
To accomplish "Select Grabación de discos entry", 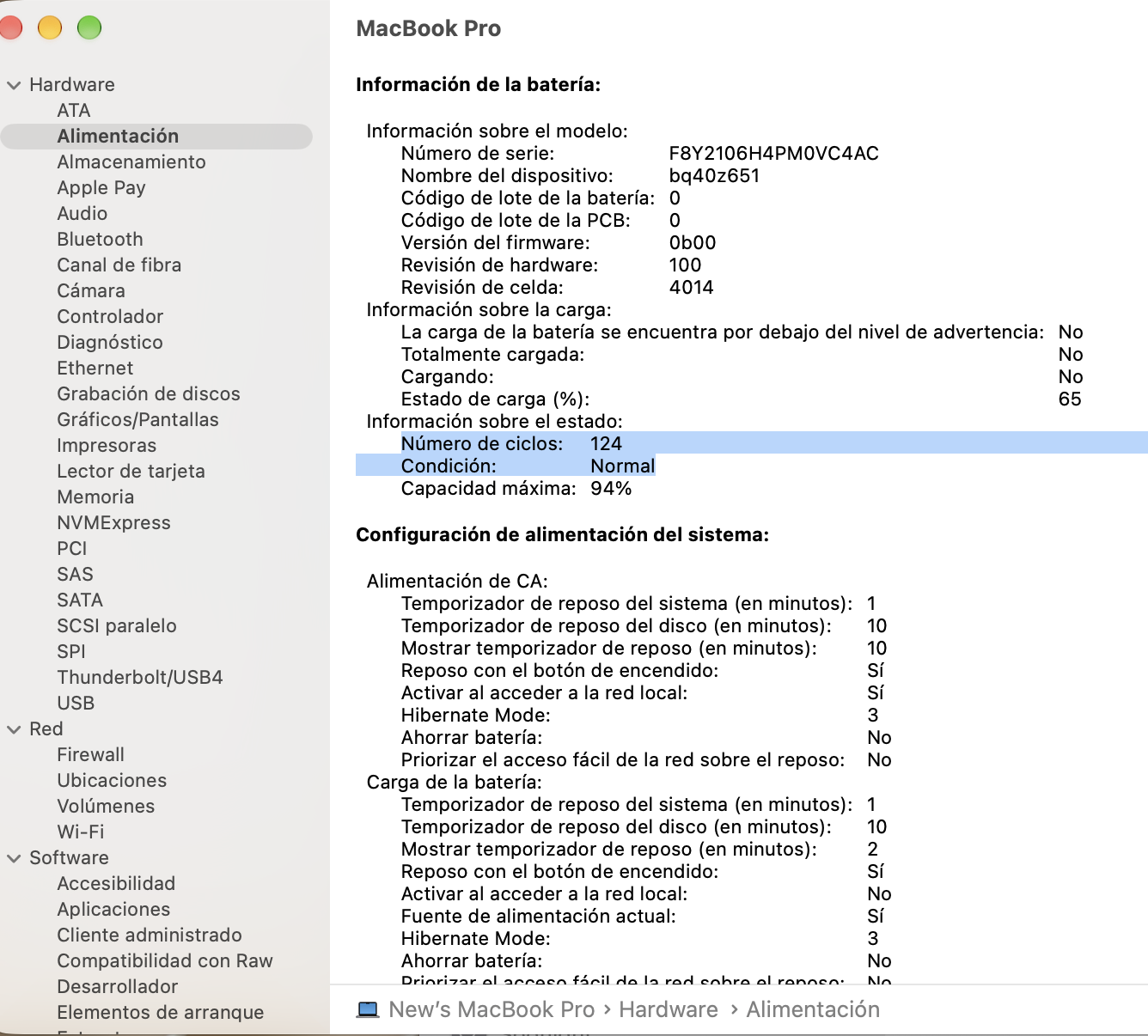I will coord(149,393).
